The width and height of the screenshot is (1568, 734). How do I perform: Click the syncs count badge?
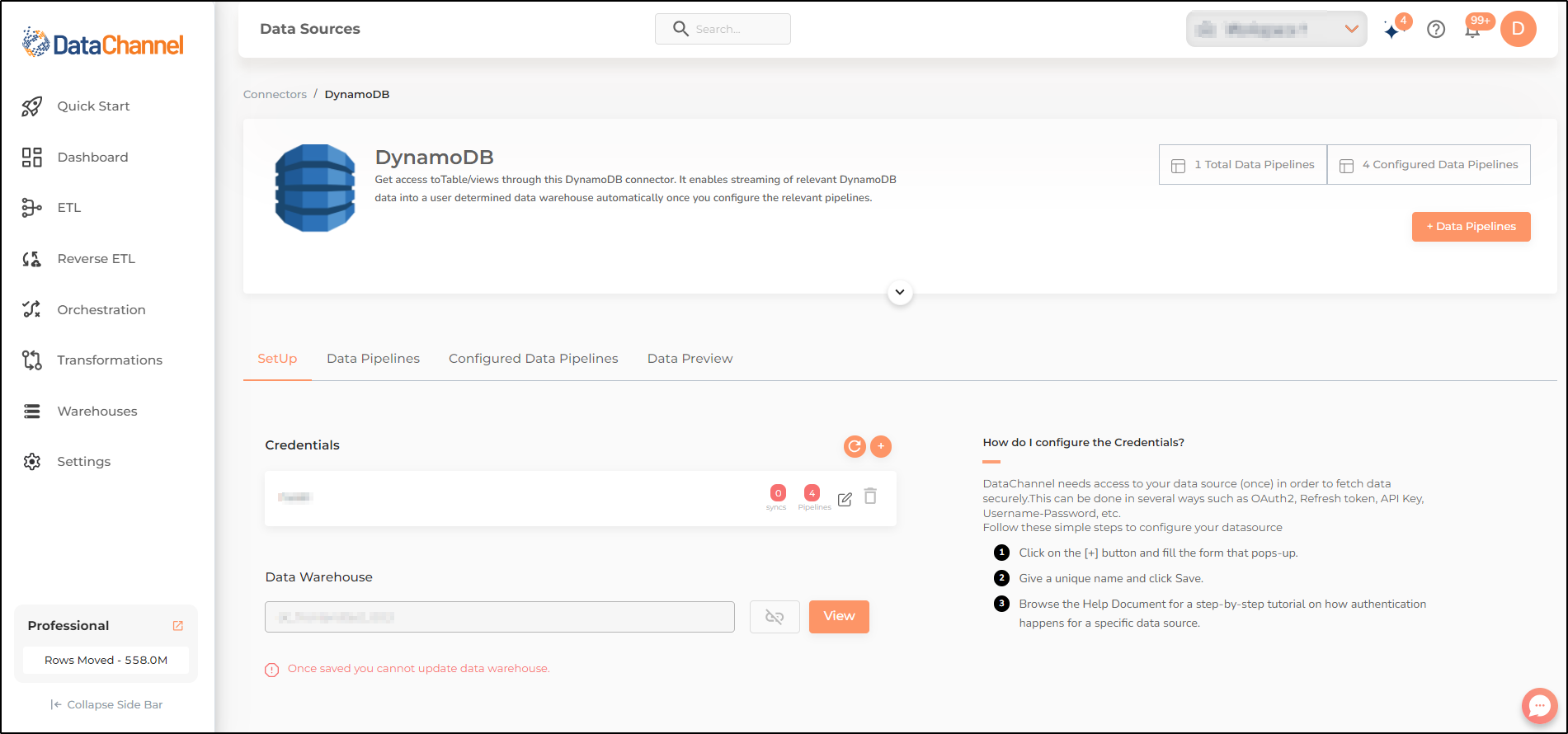click(778, 493)
